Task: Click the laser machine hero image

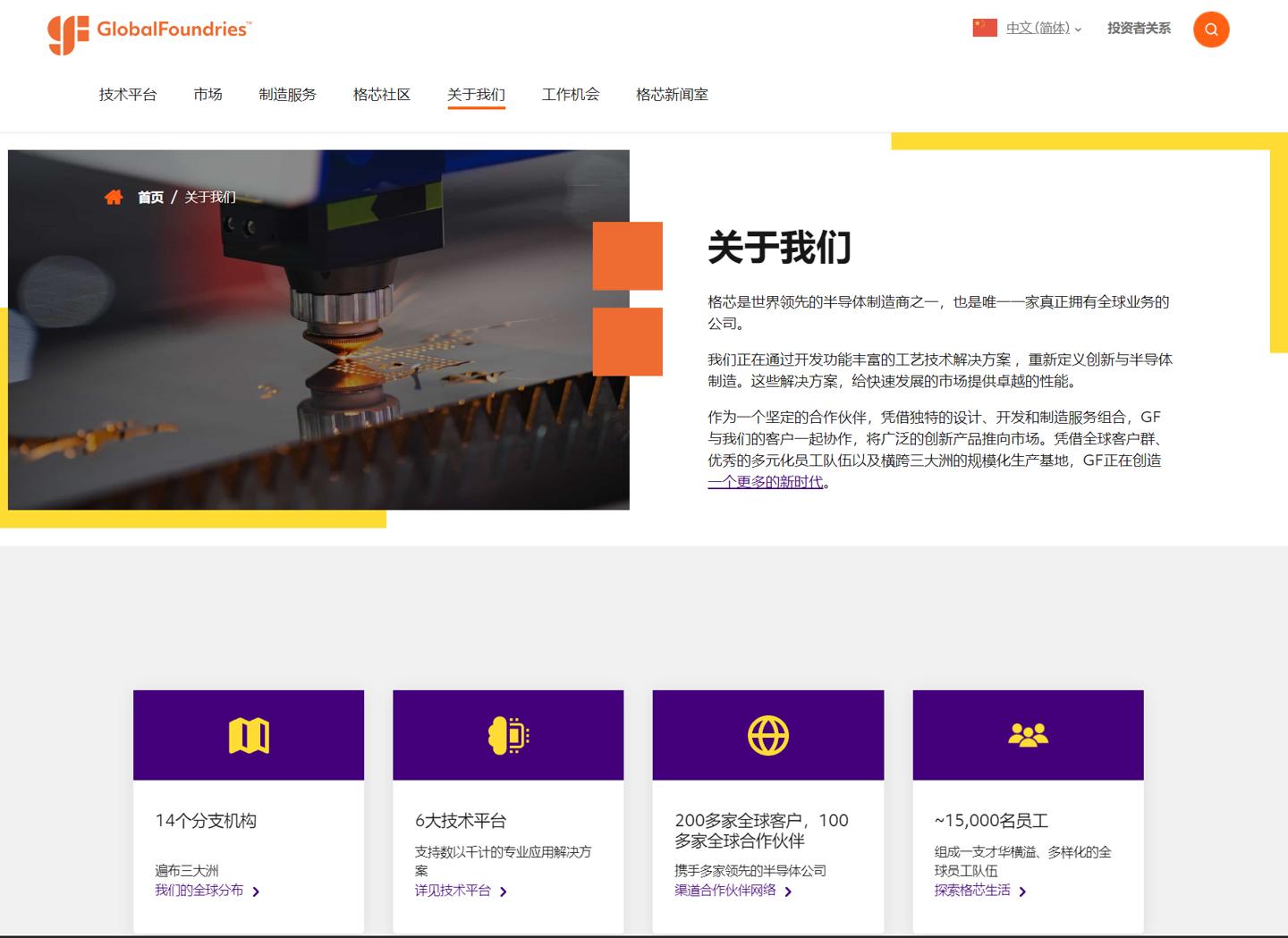Action: pyautogui.click(x=318, y=358)
